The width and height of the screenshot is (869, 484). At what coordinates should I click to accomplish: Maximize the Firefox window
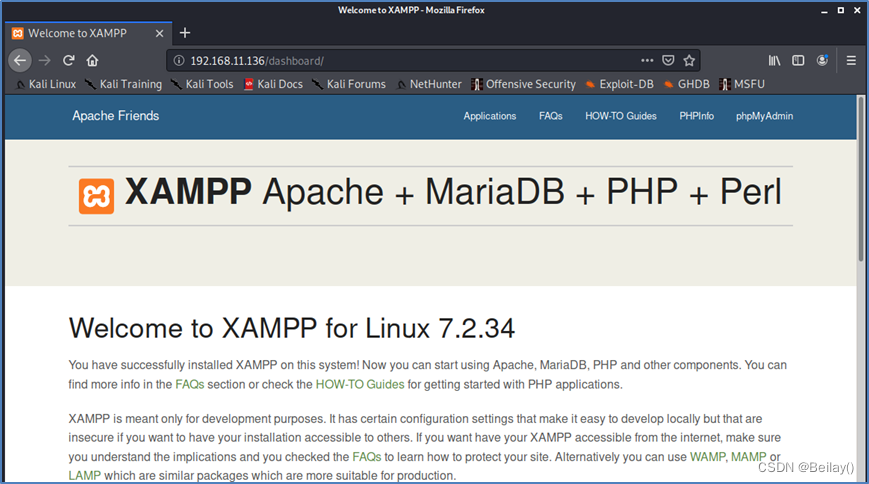(x=841, y=11)
